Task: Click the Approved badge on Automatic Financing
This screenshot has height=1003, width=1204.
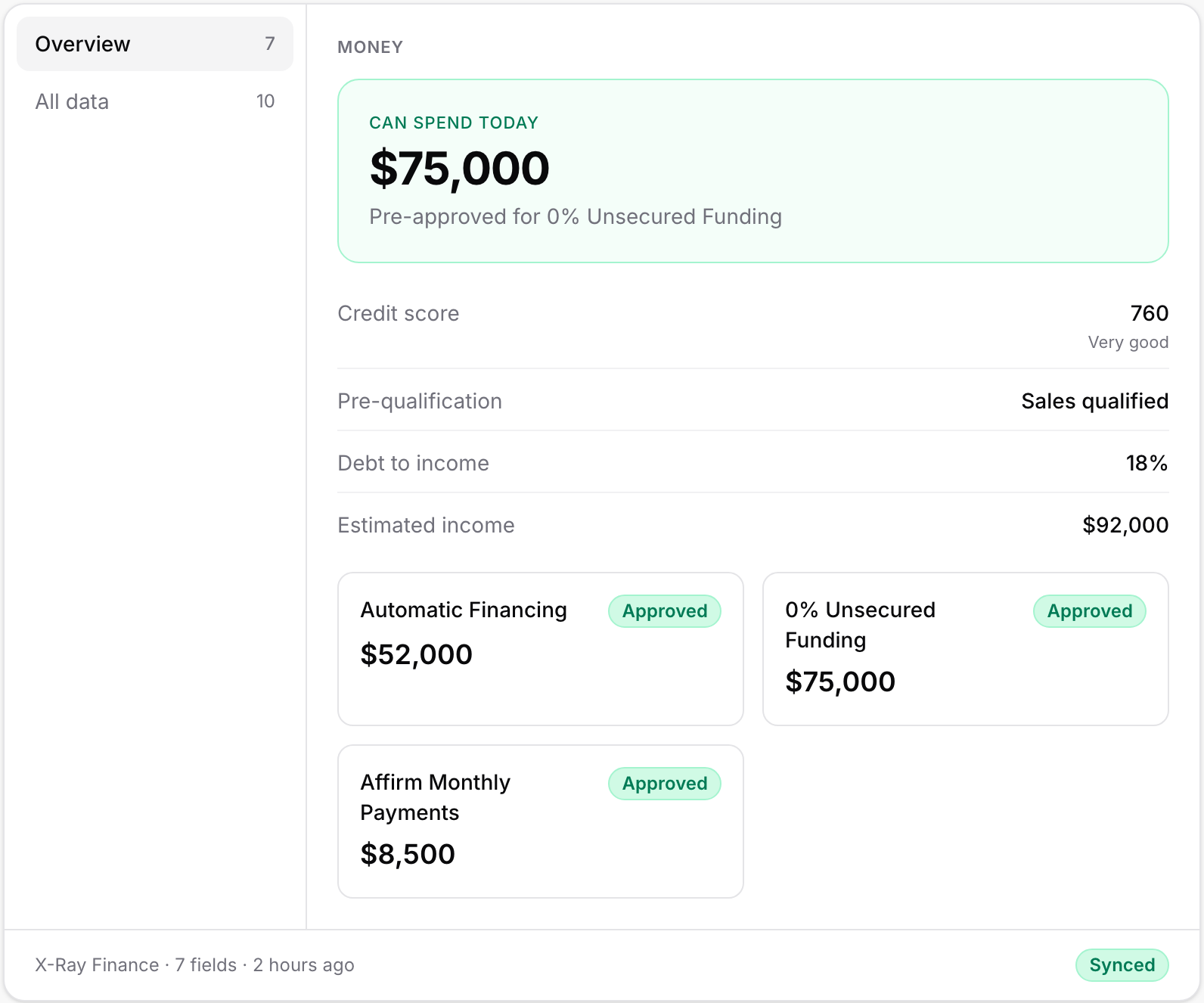Action: click(x=665, y=611)
